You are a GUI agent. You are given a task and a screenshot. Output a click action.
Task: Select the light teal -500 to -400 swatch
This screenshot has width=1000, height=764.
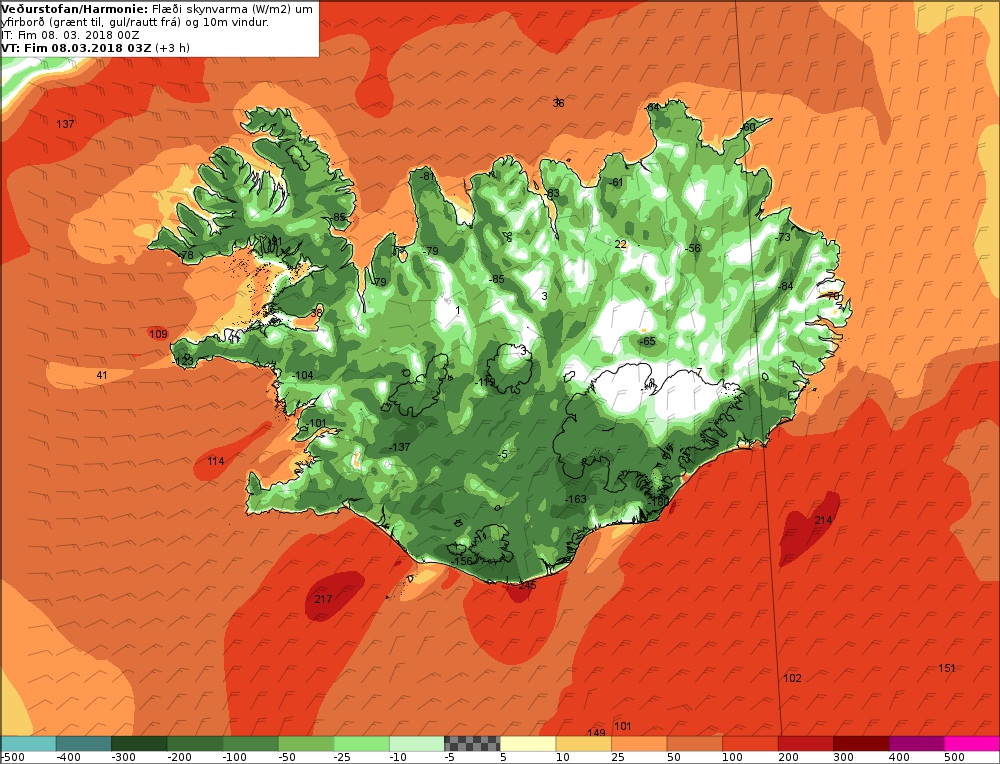(x=28, y=744)
